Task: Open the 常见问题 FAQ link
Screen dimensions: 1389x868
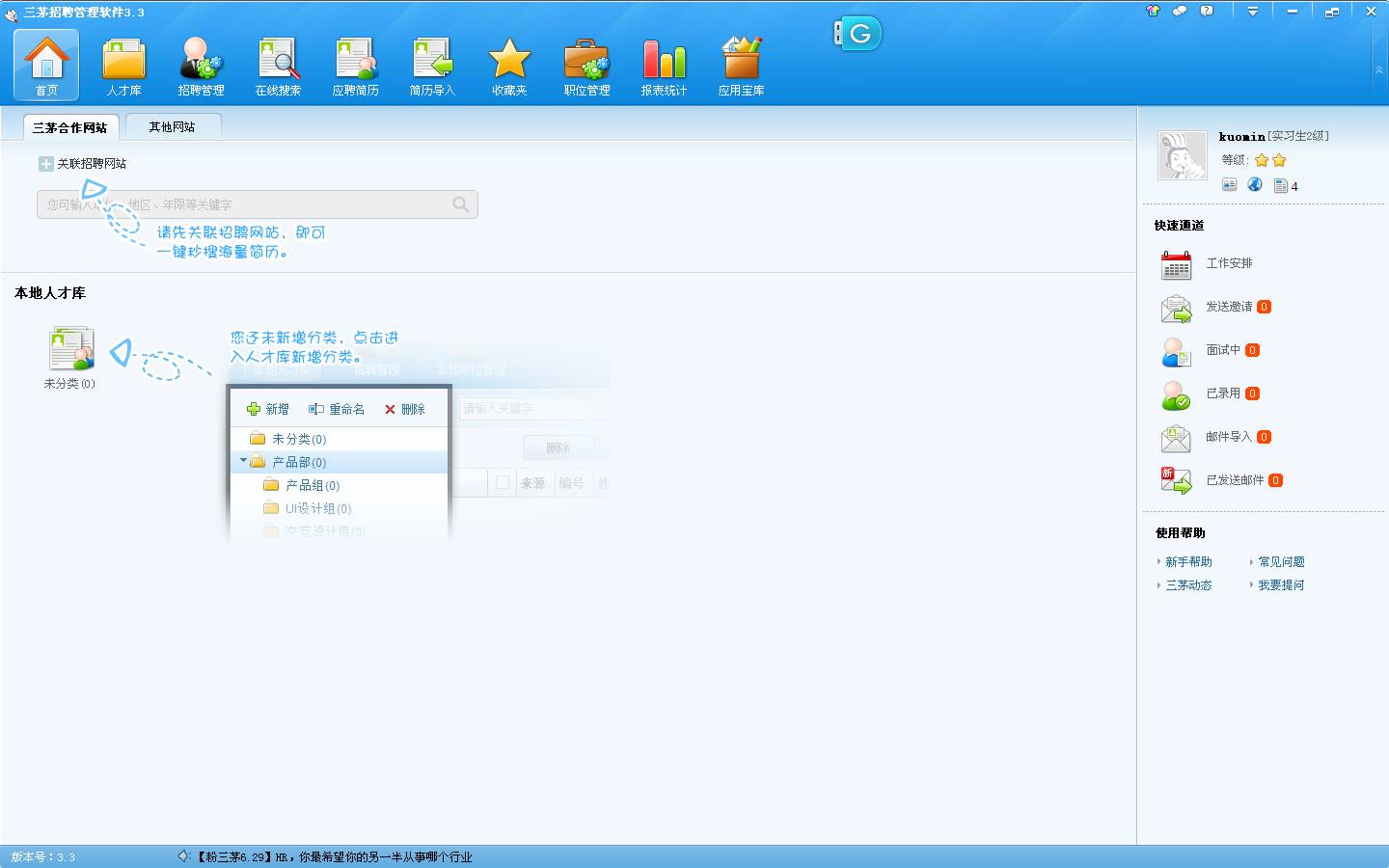Action: coord(1280,562)
